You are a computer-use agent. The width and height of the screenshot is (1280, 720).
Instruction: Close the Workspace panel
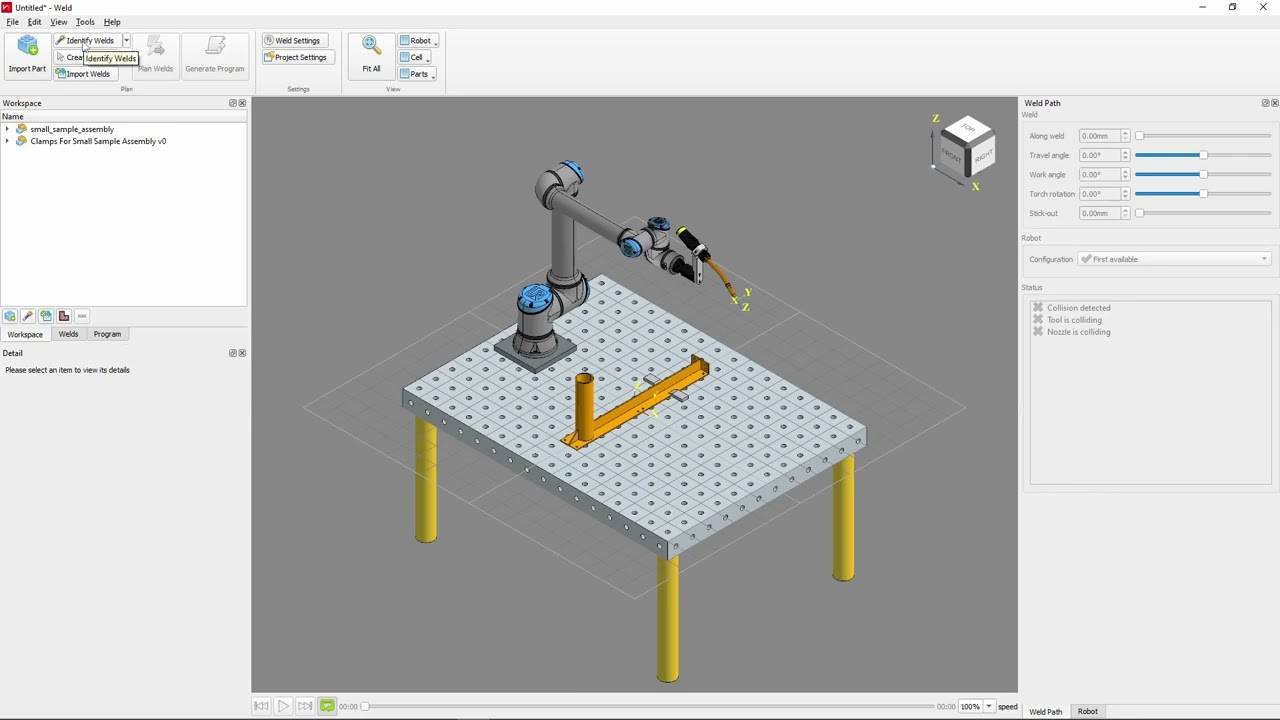[242, 103]
